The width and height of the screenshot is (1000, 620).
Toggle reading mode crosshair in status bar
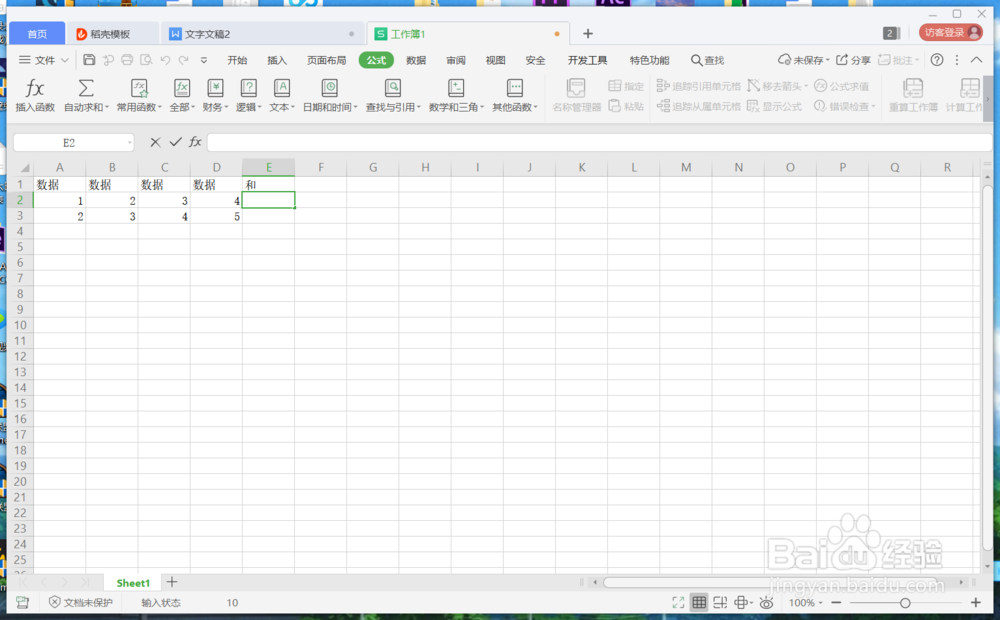pyautogui.click(x=742, y=603)
